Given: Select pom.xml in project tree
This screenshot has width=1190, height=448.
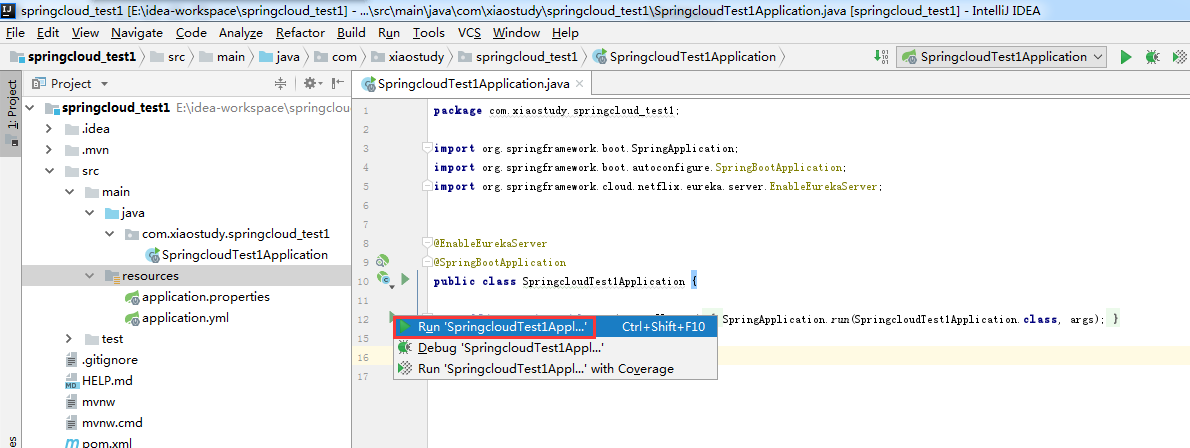Looking at the screenshot, I should [99, 442].
